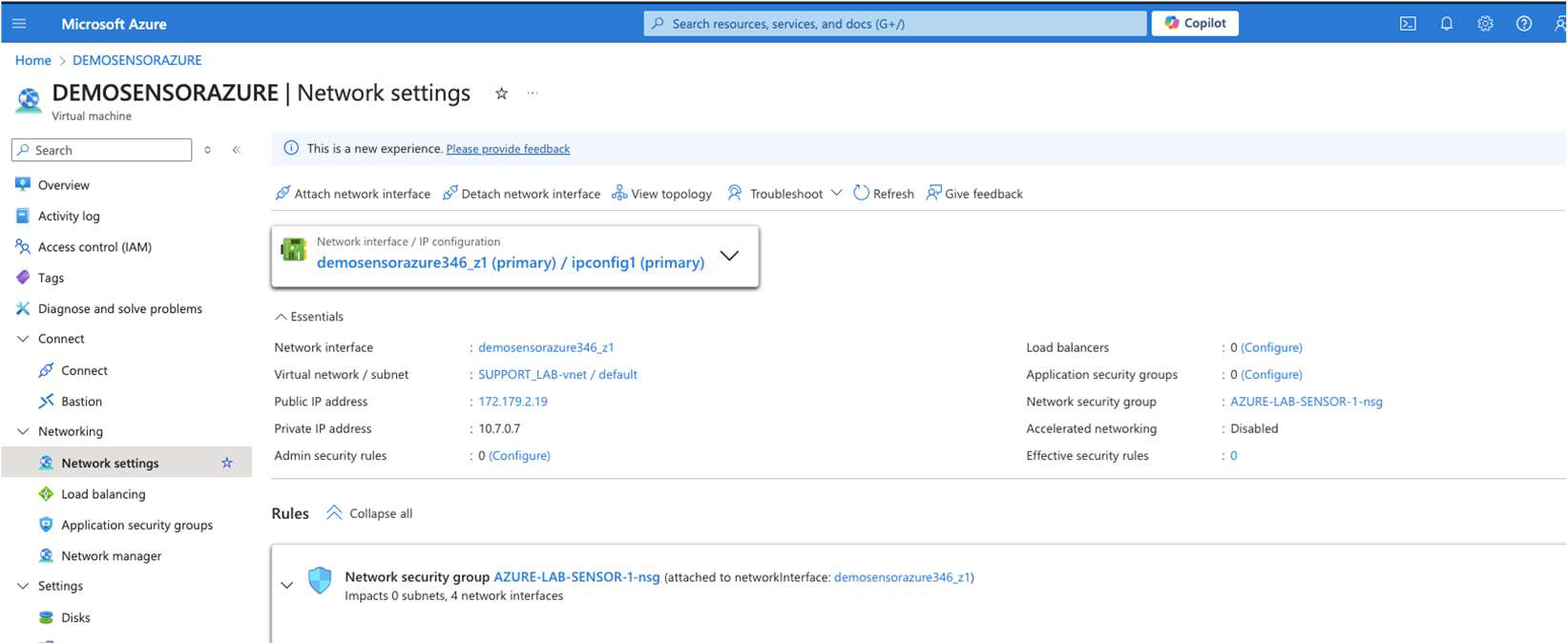Open AZURE-LAB-SENSOR-1-nsg link in Essentials

1307,402
